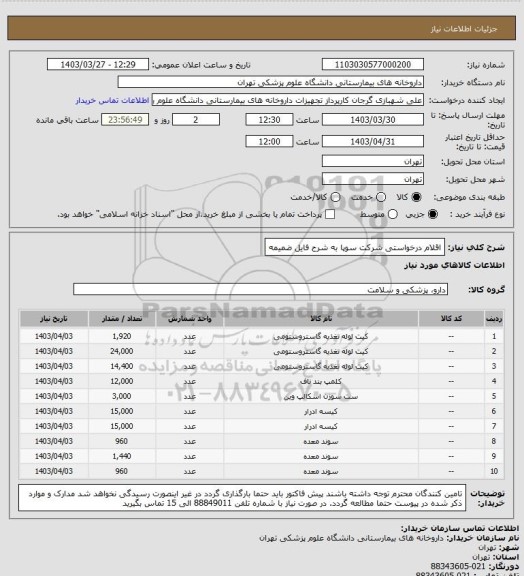Select the جزیی purchase type radio

[x=433, y=214]
